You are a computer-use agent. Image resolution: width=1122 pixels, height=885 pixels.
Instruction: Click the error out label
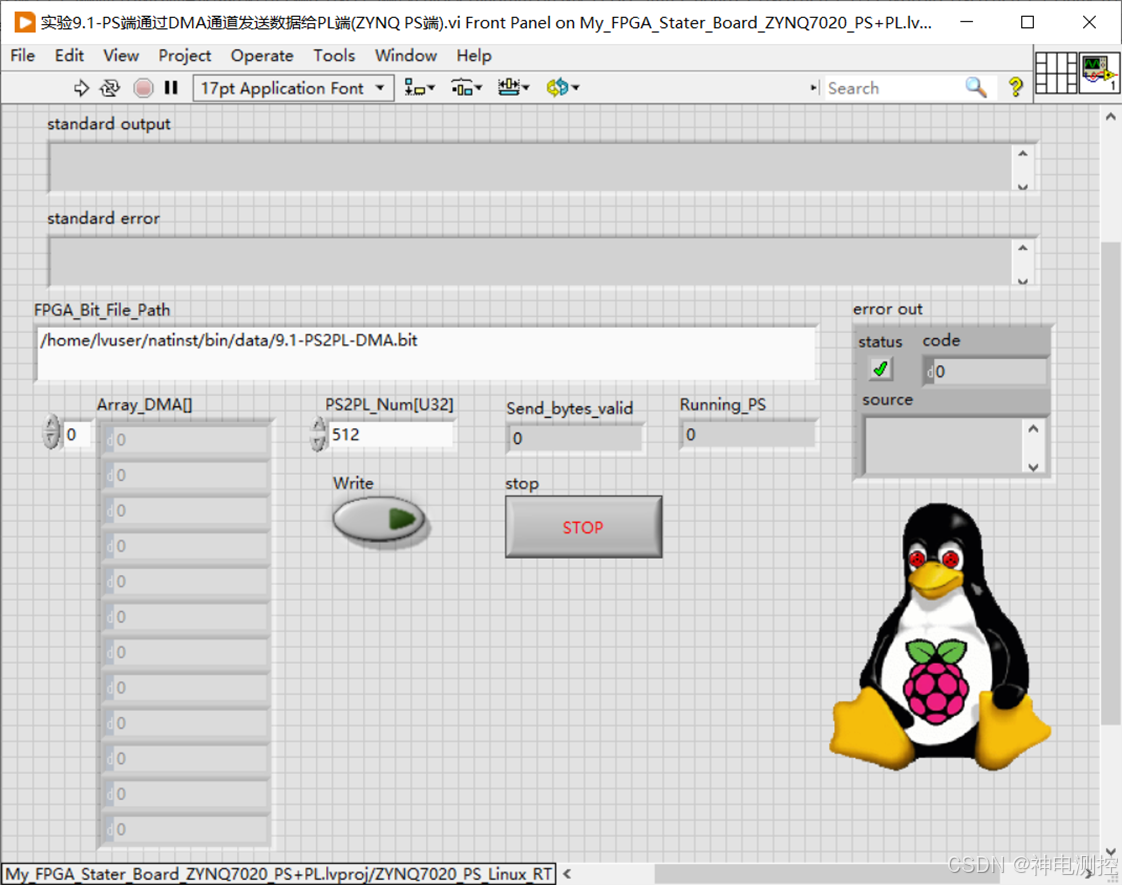point(887,309)
